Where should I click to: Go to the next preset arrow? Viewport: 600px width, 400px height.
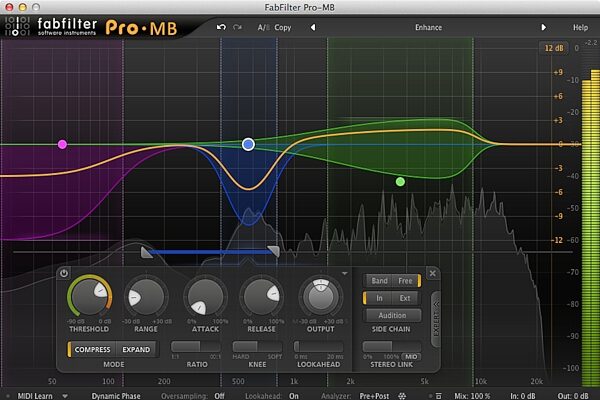tap(543, 27)
